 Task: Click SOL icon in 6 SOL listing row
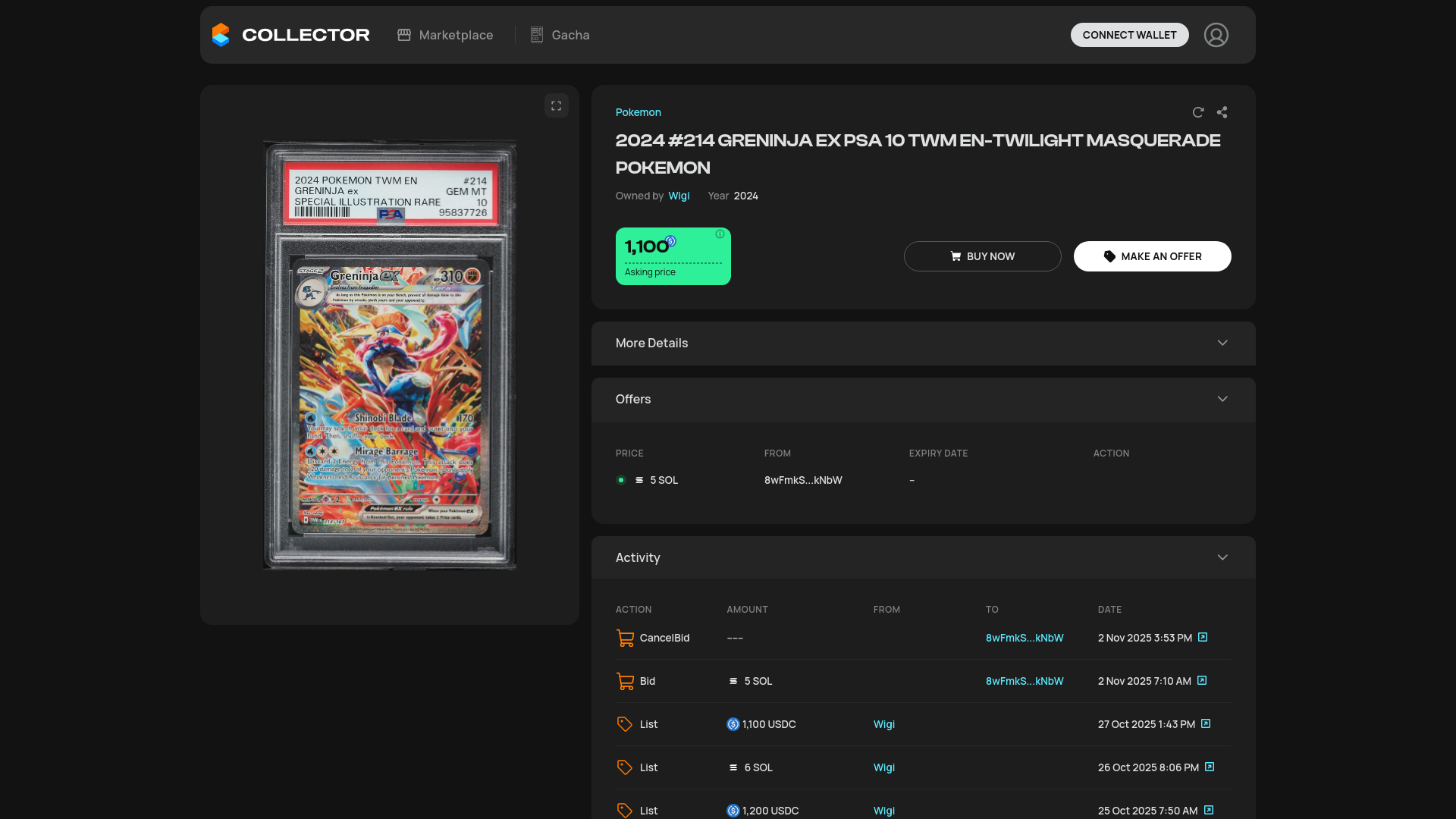click(x=733, y=767)
